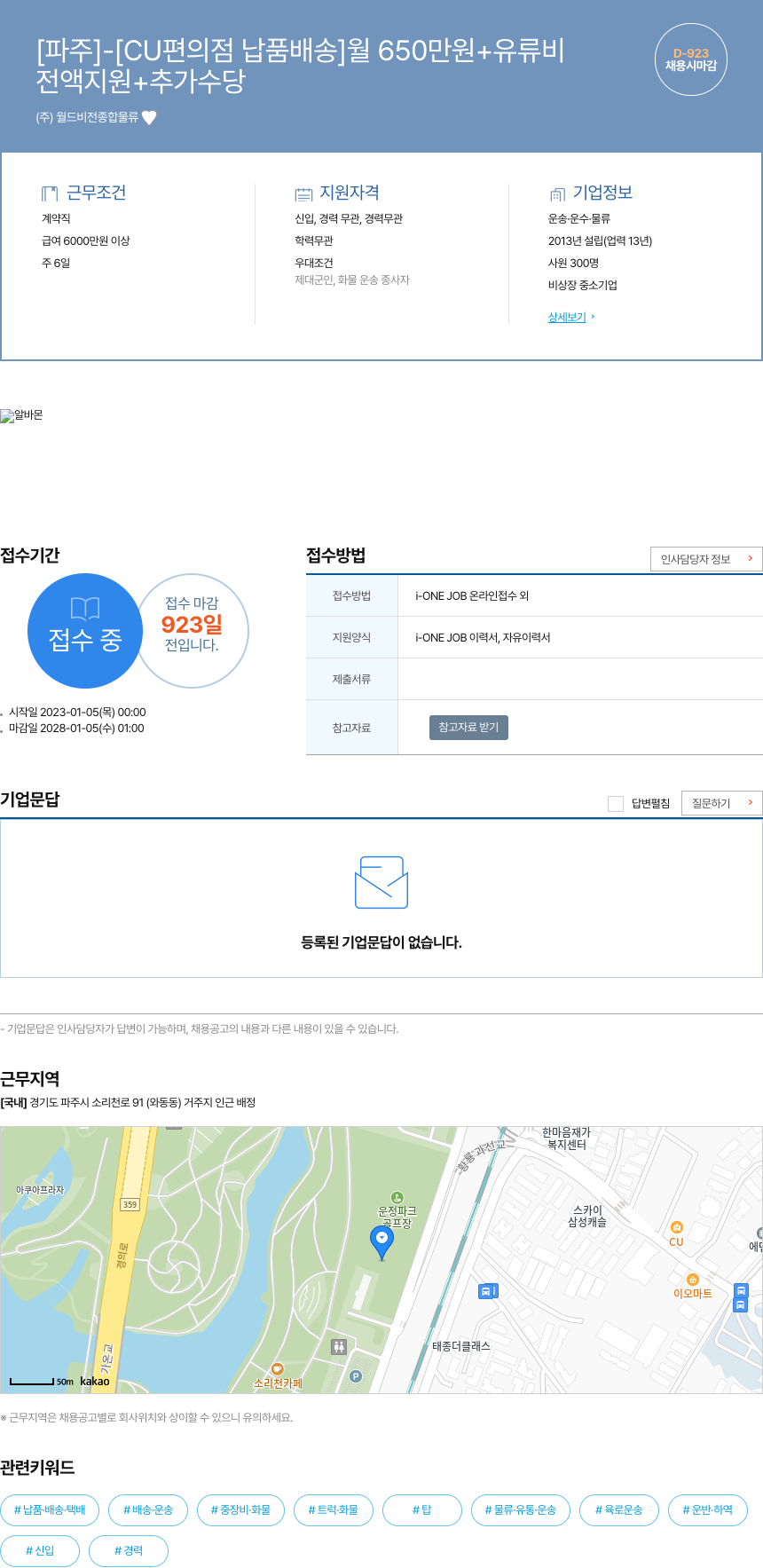The height and width of the screenshot is (1568, 763).
Task: Click the 스카이 삼성캐슬 map label
Action: [587, 1217]
